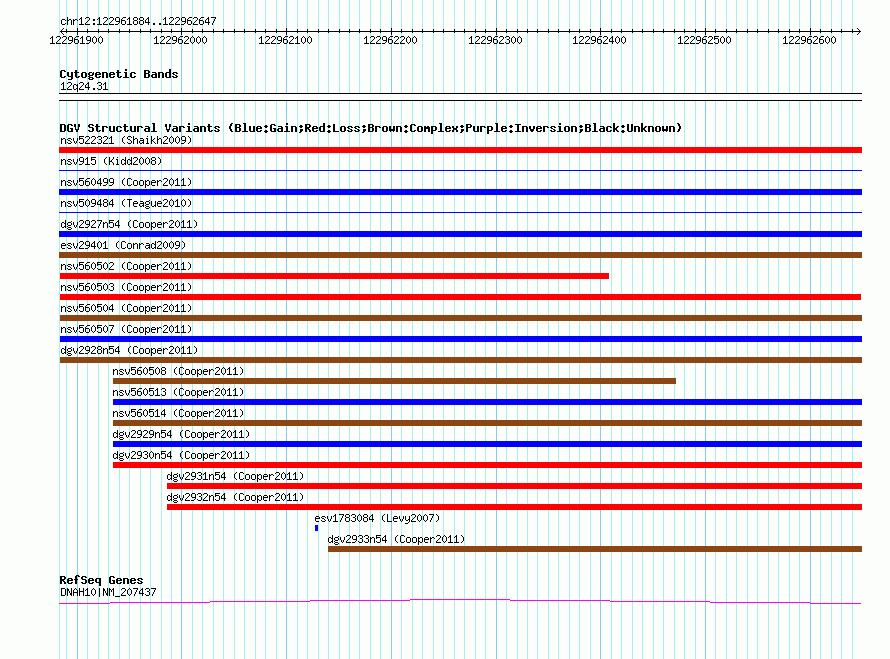This screenshot has width=890, height=659.
Task: Open the nsv522321 (Shaikh2009) label
Action: point(126,140)
